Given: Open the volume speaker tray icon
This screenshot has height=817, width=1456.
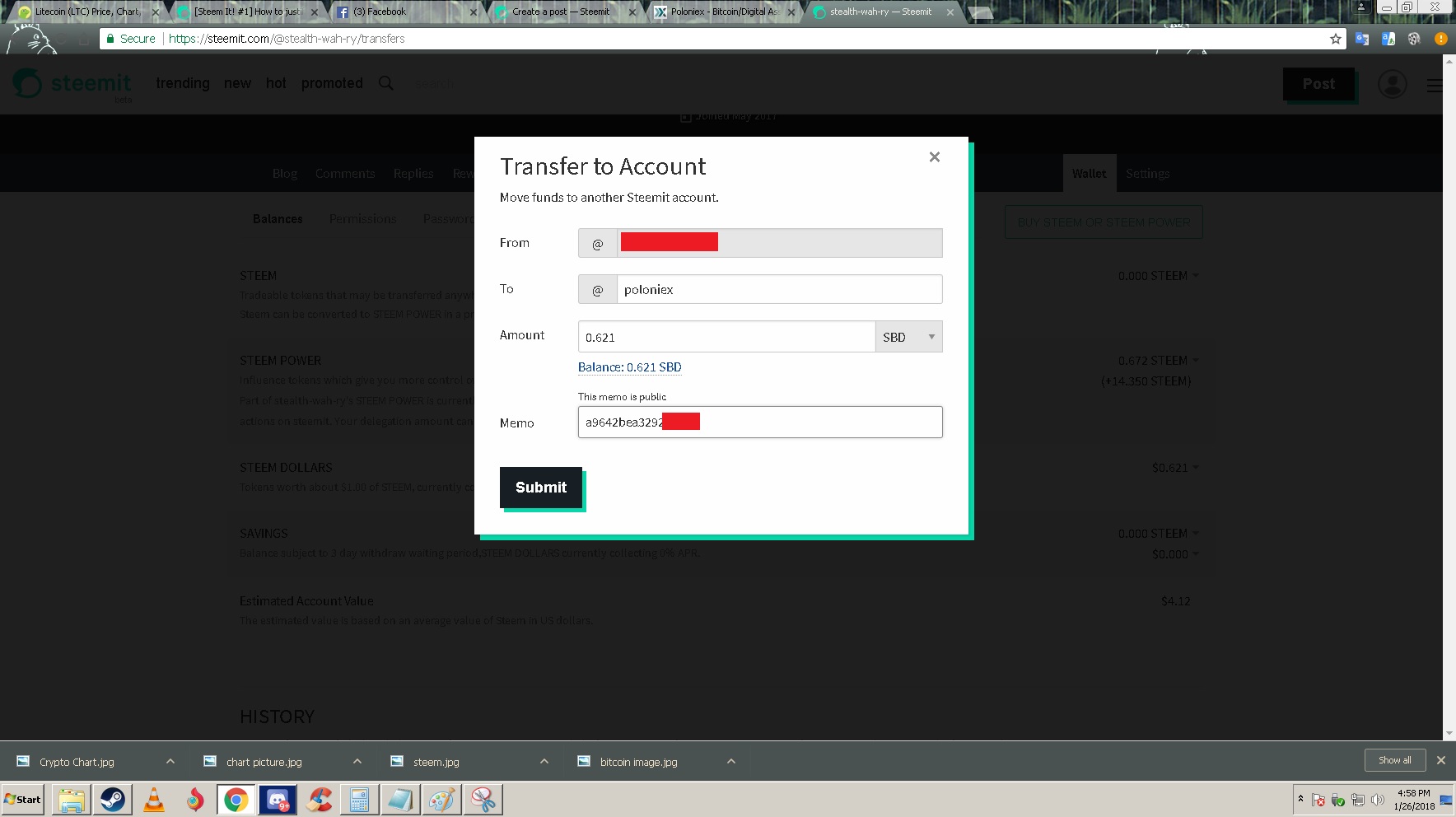Looking at the screenshot, I should pos(1377,800).
